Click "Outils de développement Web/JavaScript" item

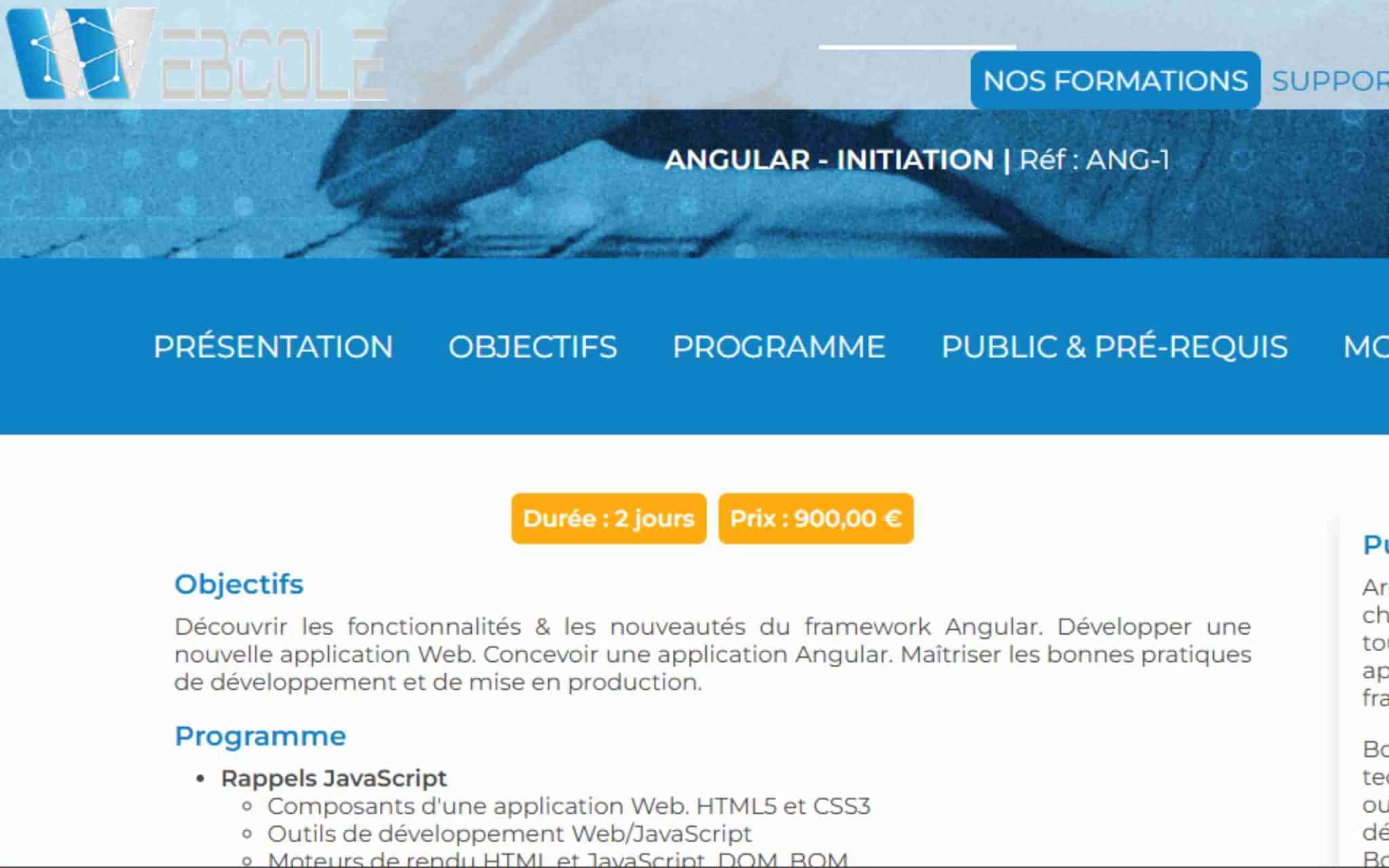click(509, 833)
